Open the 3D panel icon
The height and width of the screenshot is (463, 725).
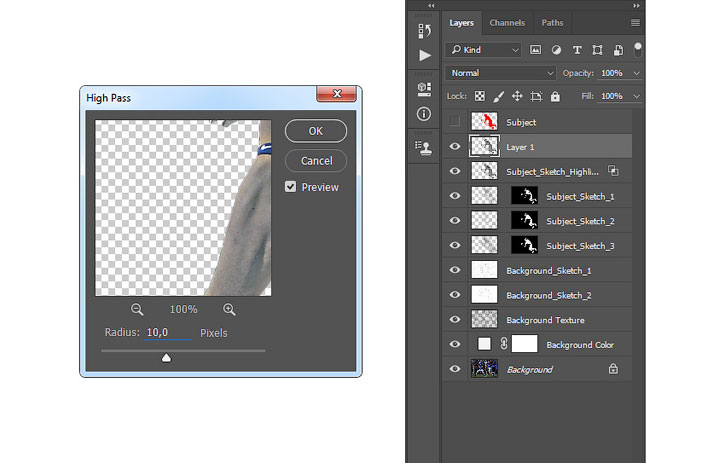coord(424,89)
